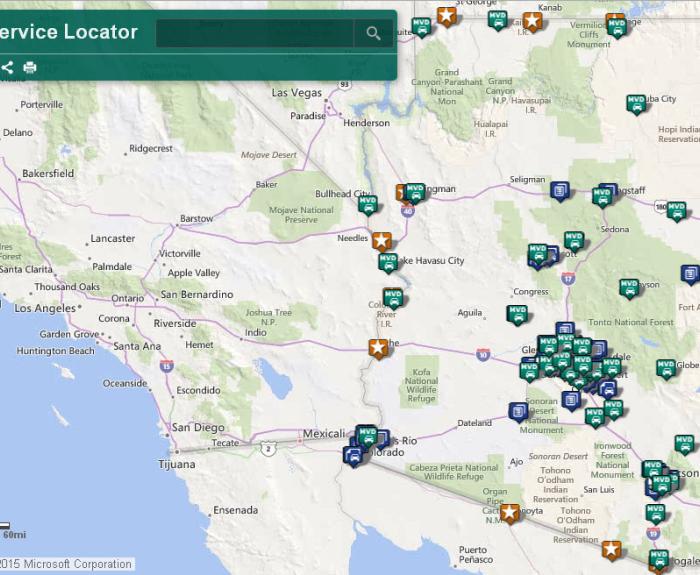Click the share icon
The width and height of the screenshot is (700, 575).
(x=6, y=67)
